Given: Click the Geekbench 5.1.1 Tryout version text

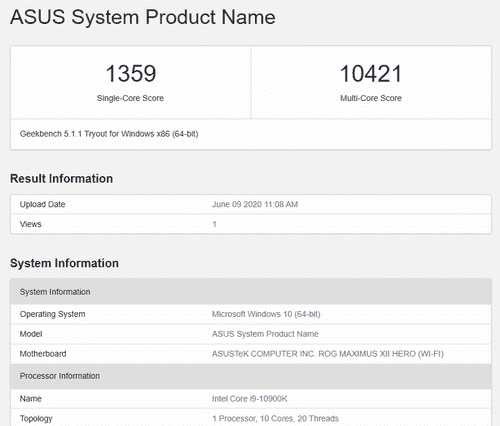Looking at the screenshot, I should pyautogui.click(x=109, y=134).
